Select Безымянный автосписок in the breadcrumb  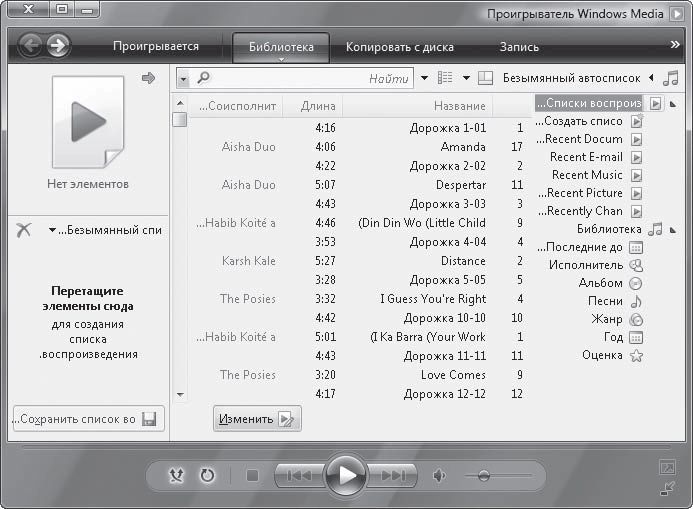[571, 78]
